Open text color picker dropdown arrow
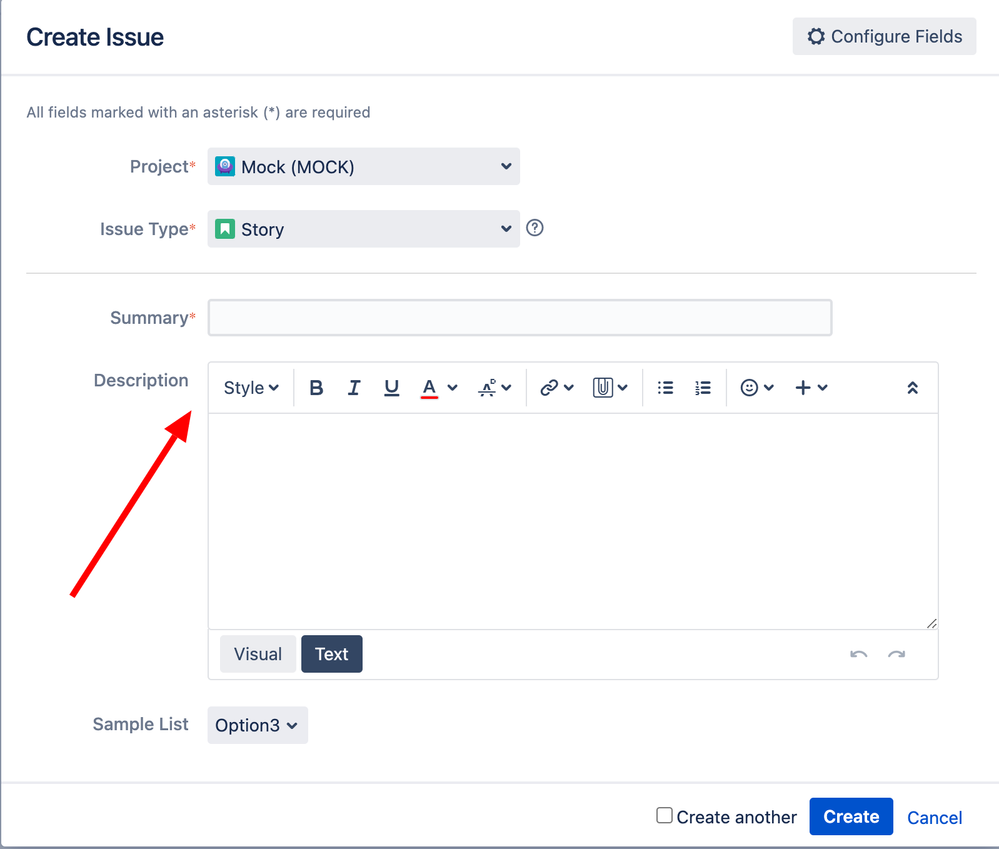 (452, 388)
